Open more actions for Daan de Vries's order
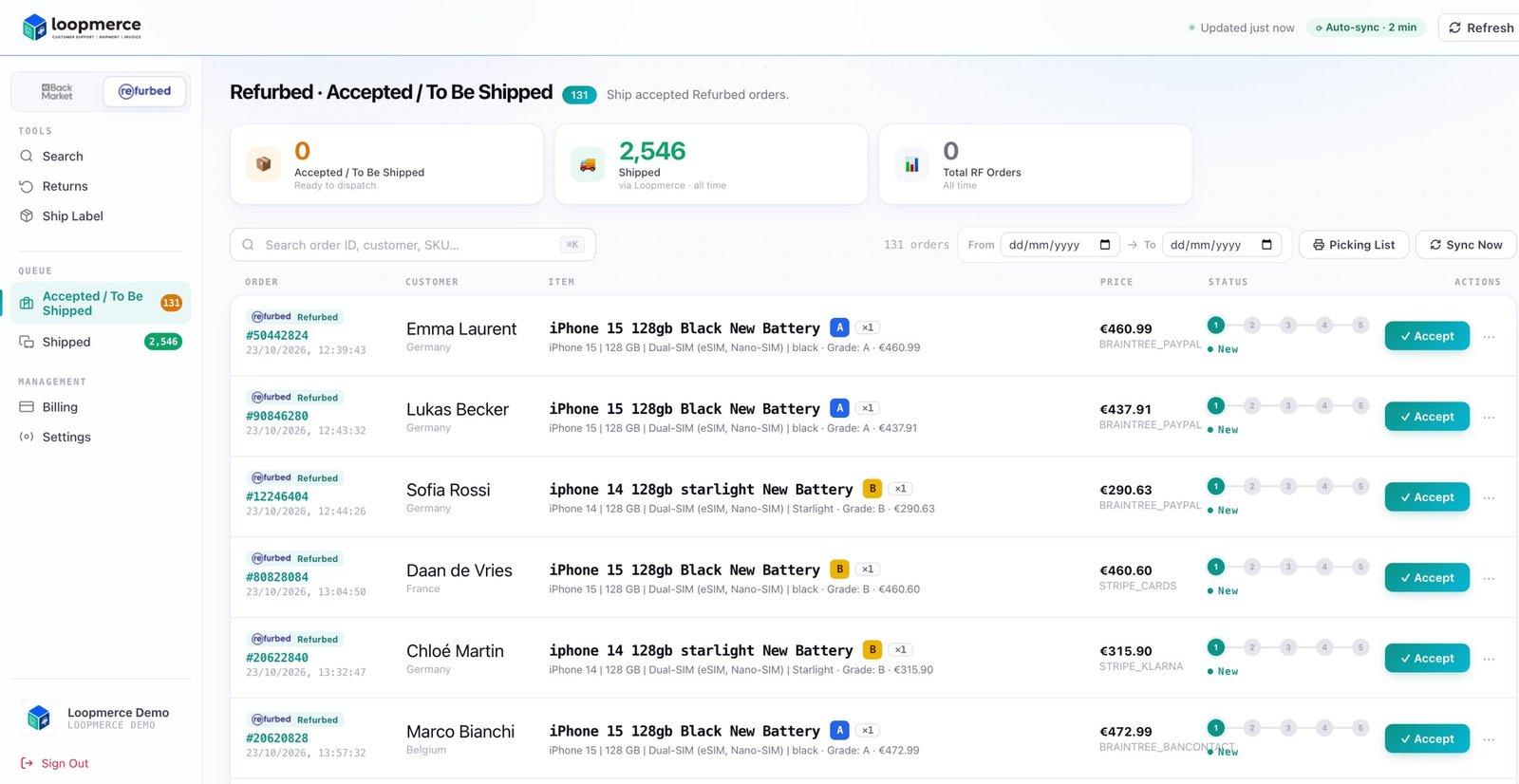Screen dimensions: 1519x784 pos(1489,579)
